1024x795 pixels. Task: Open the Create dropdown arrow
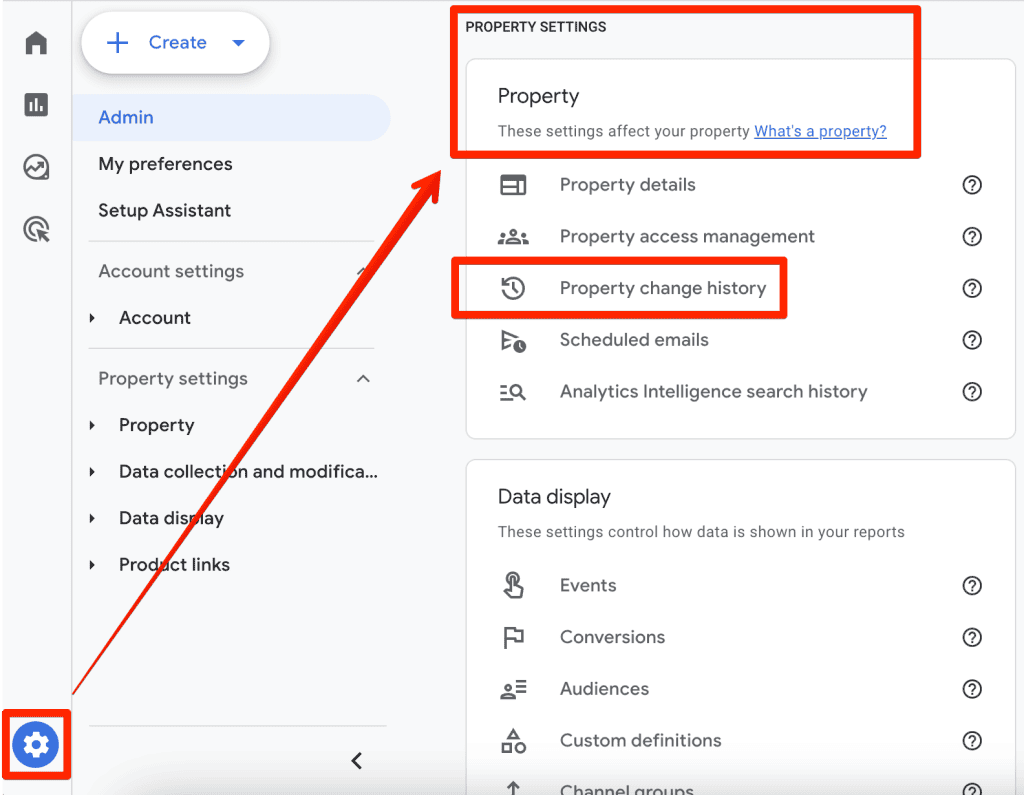[x=238, y=43]
